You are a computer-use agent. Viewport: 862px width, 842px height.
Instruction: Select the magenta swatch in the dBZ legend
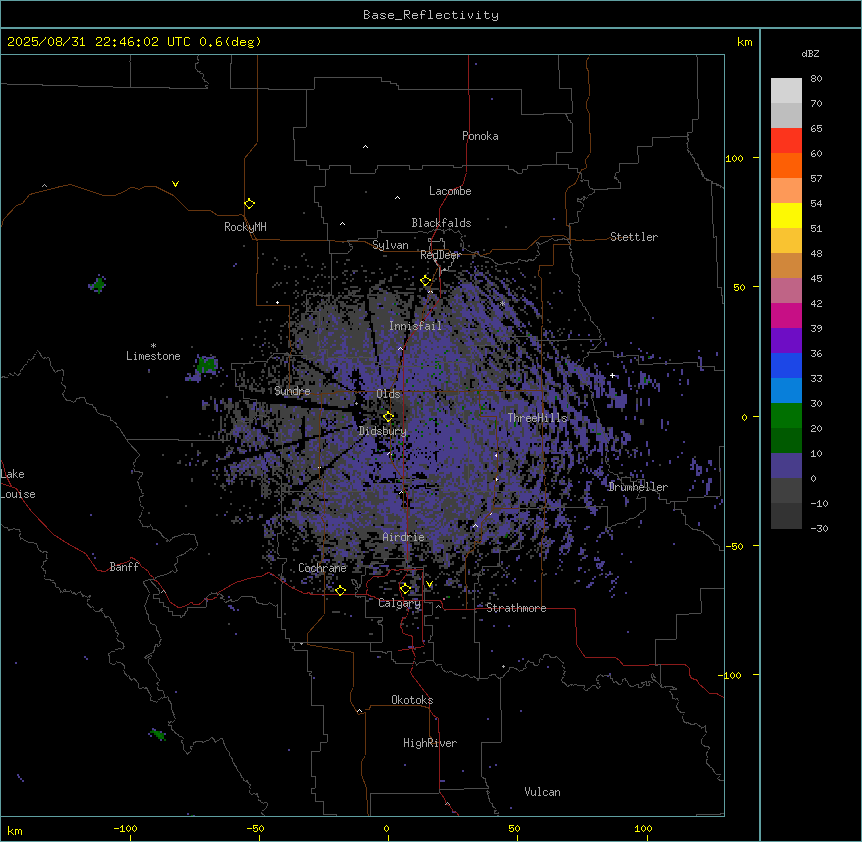(786, 316)
